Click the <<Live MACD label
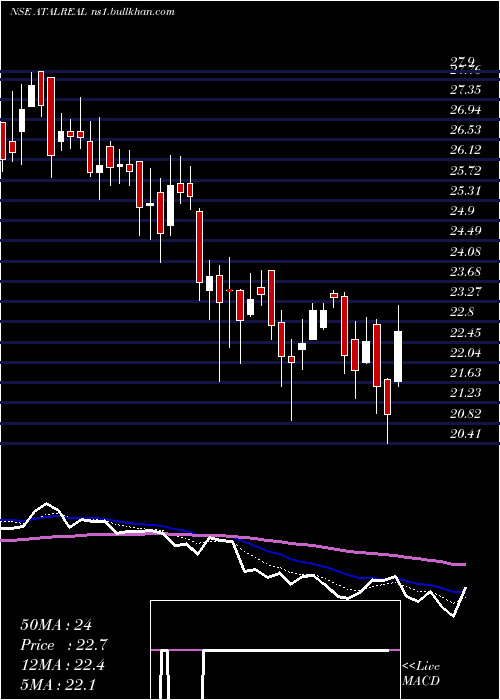The height and width of the screenshot is (700, 500). pos(421,673)
